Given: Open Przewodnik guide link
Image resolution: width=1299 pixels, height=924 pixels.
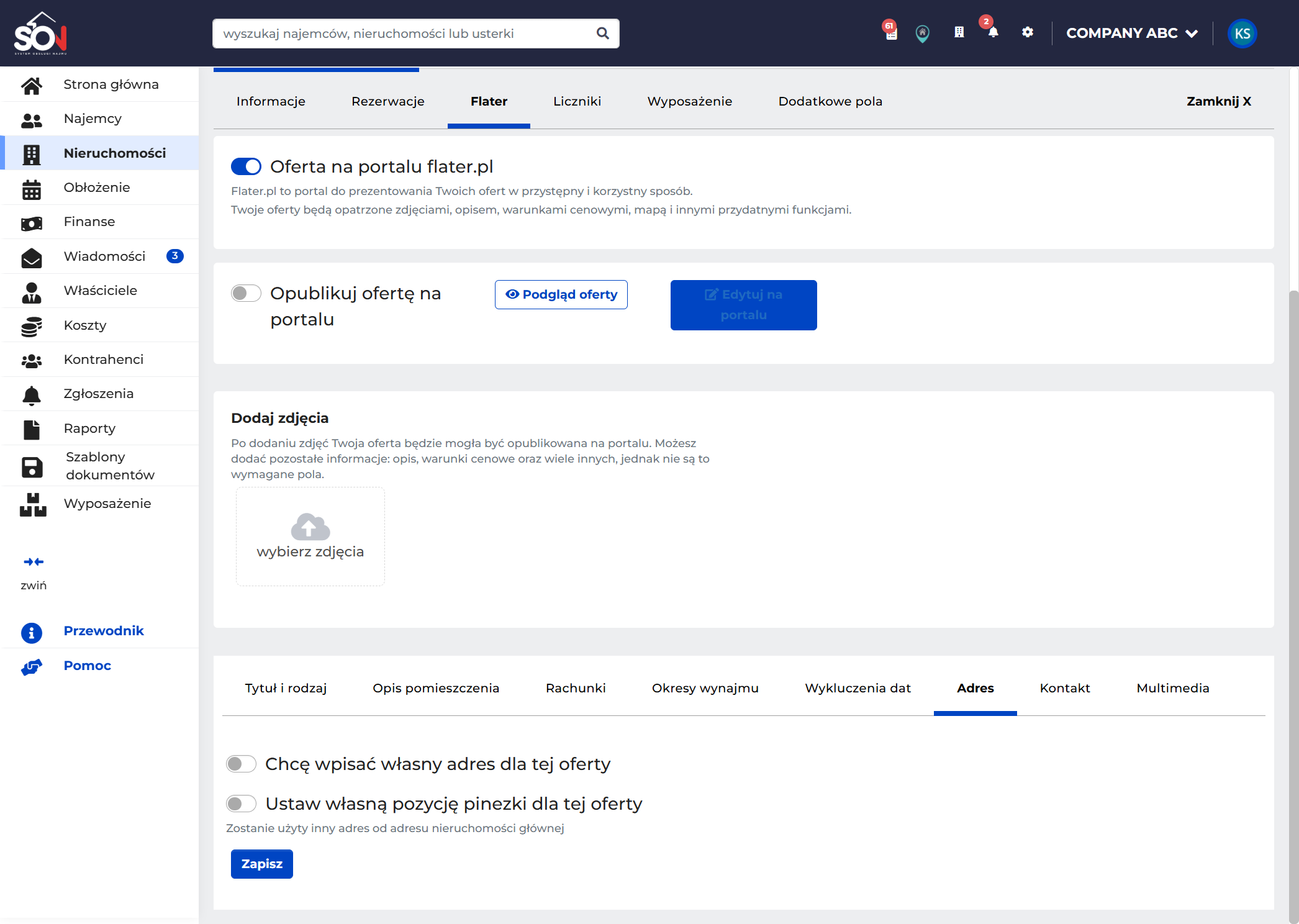Looking at the screenshot, I should 104,631.
